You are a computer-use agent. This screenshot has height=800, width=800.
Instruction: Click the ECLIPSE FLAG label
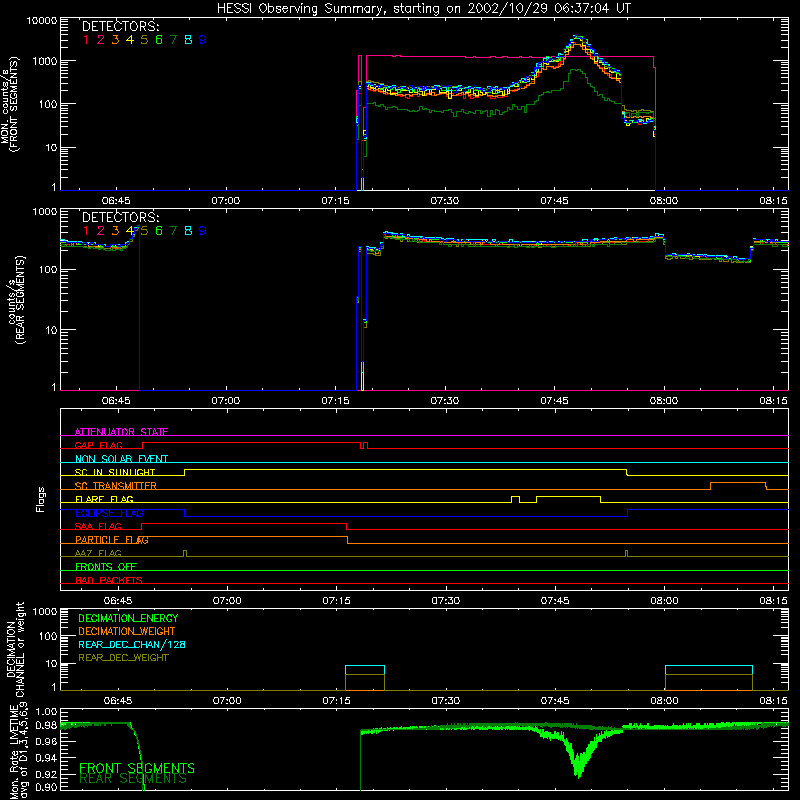[x=109, y=513]
